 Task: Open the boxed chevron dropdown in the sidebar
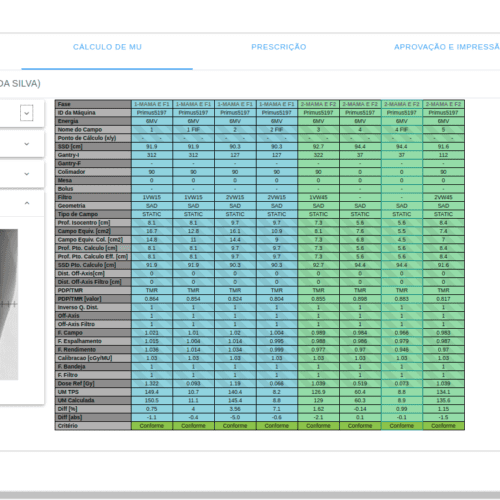(27, 113)
